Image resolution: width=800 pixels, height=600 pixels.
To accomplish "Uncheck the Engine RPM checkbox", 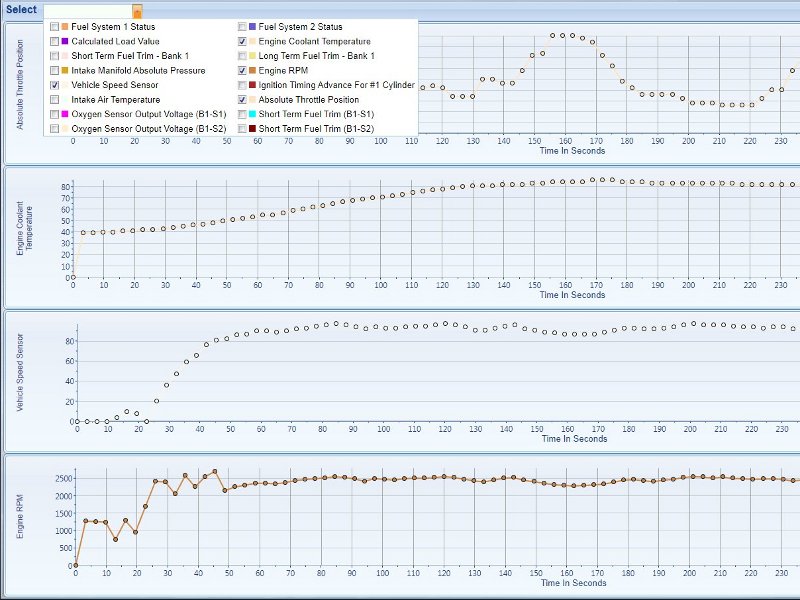I will [x=243, y=71].
